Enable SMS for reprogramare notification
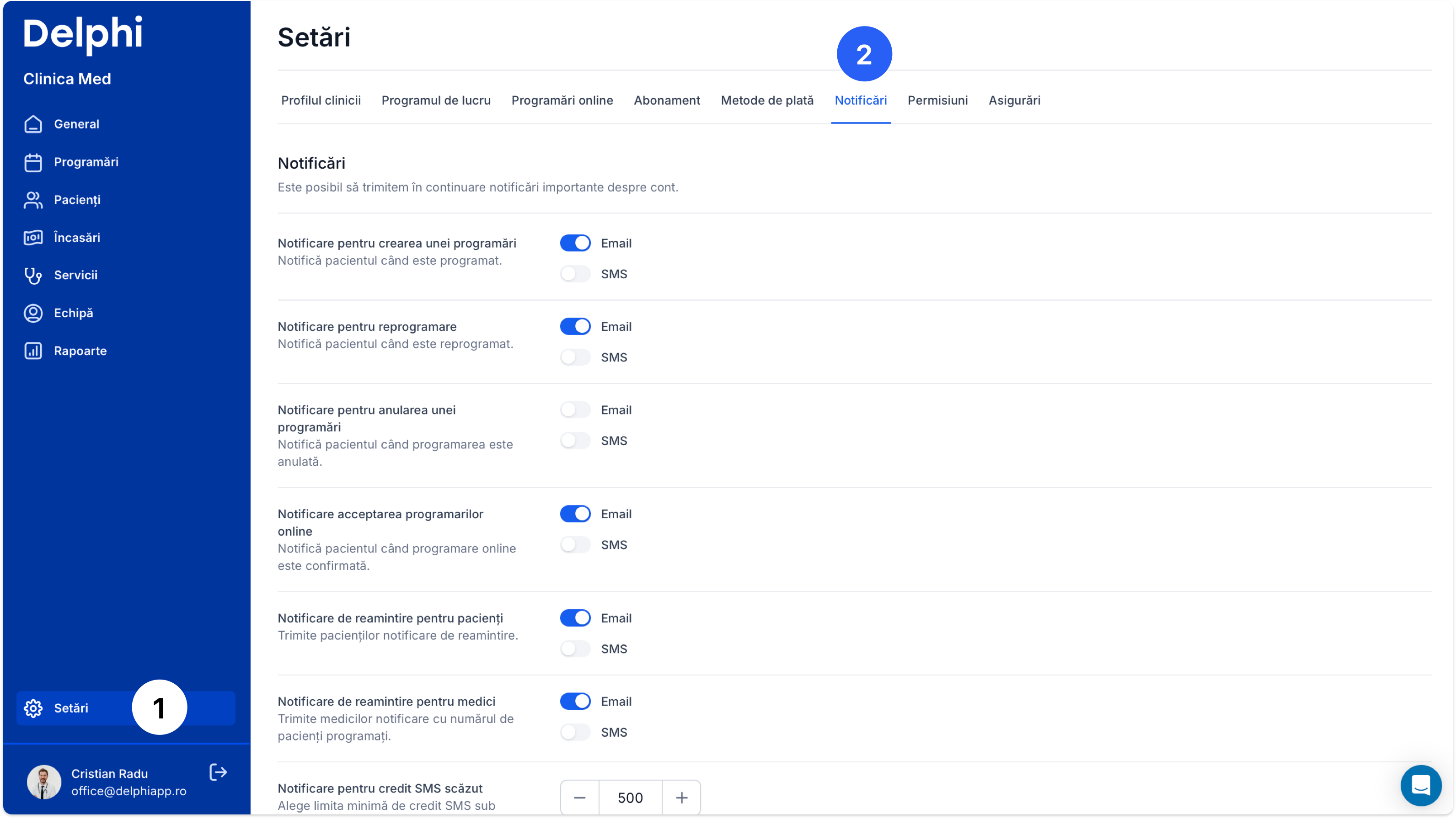Image resolution: width=1456 pixels, height=819 pixels. tap(575, 357)
